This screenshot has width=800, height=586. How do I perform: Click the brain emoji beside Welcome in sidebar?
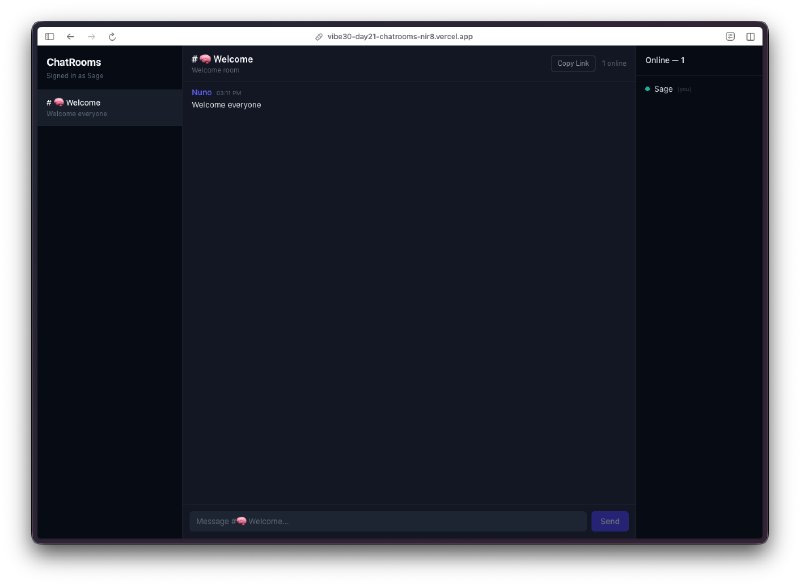(x=60, y=102)
